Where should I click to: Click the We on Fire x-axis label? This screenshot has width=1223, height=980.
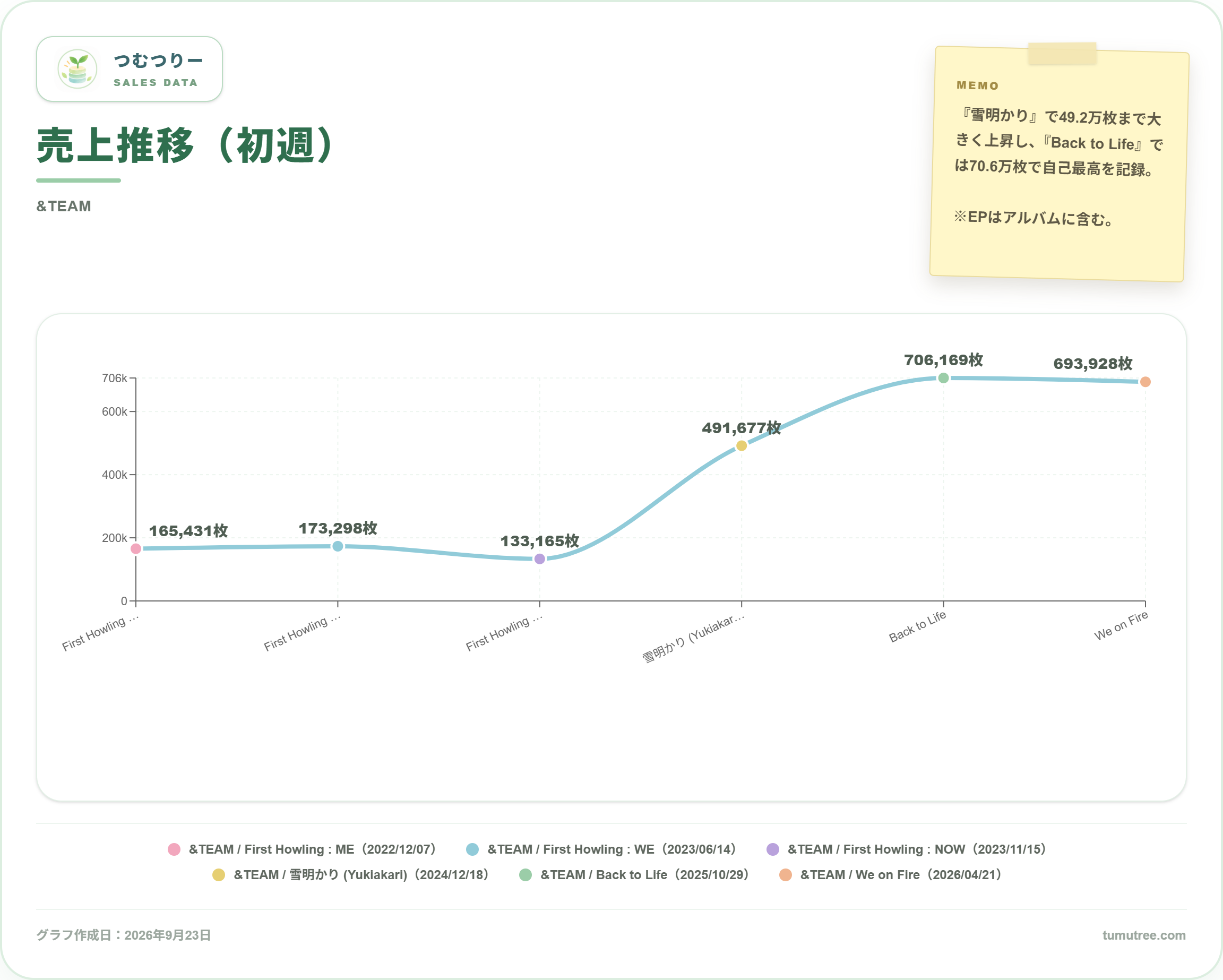point(1121,625)
